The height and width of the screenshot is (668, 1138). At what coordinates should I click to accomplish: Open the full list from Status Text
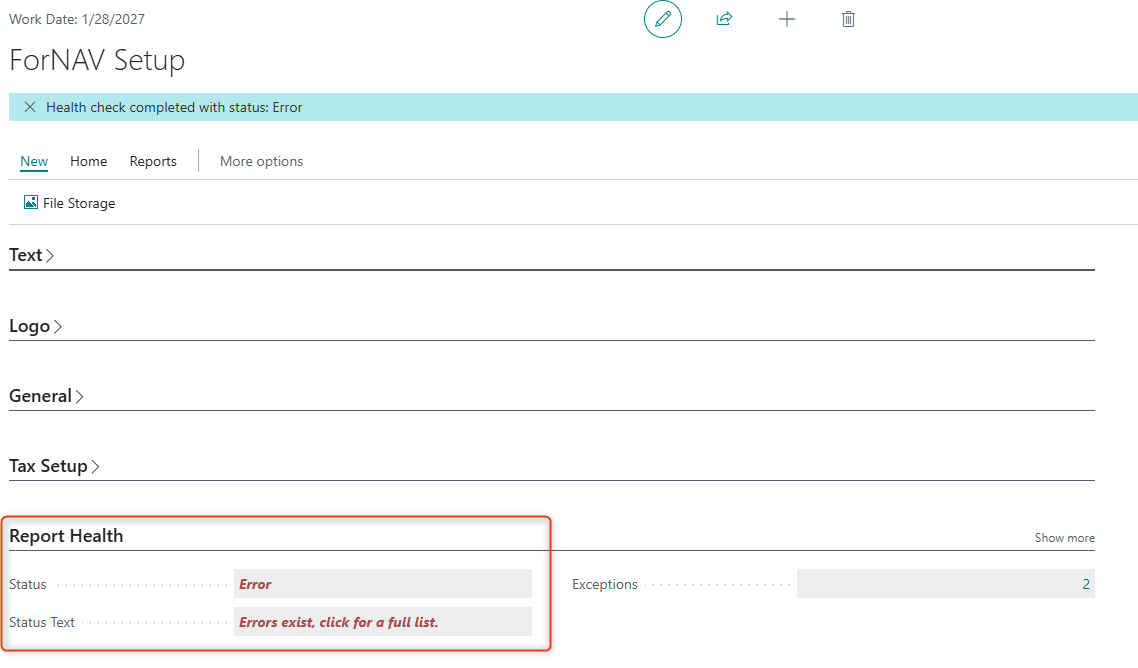click(382, 622)
